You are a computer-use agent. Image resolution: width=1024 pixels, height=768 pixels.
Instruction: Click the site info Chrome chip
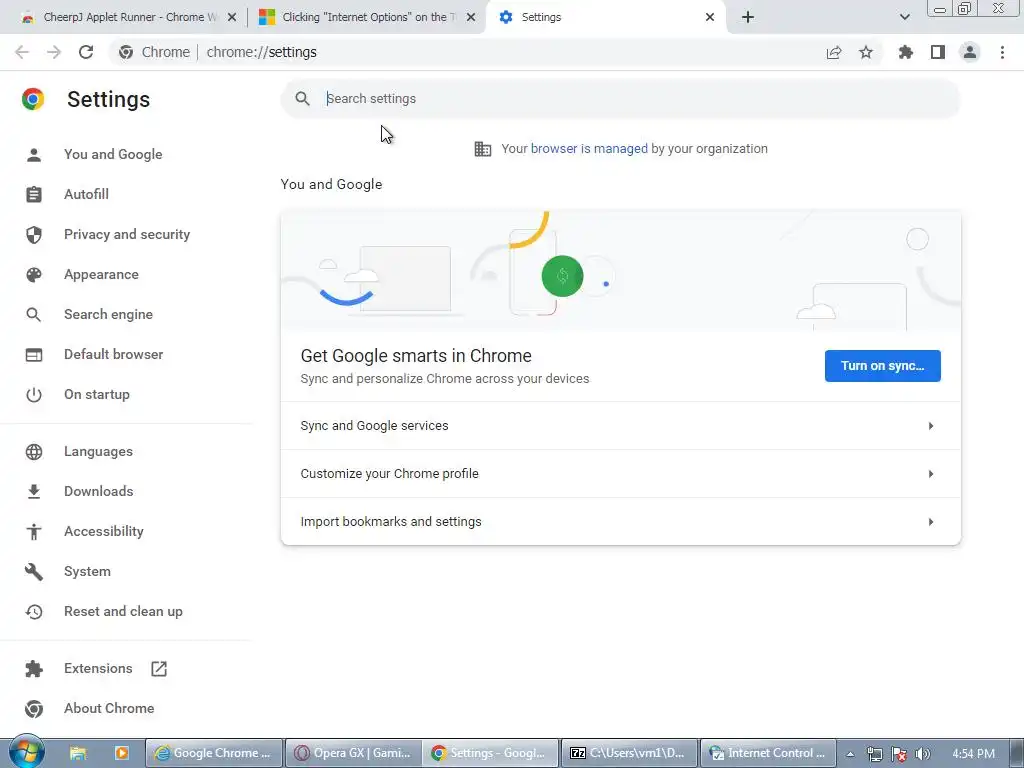pyautogui.click(x=154, y=52)
